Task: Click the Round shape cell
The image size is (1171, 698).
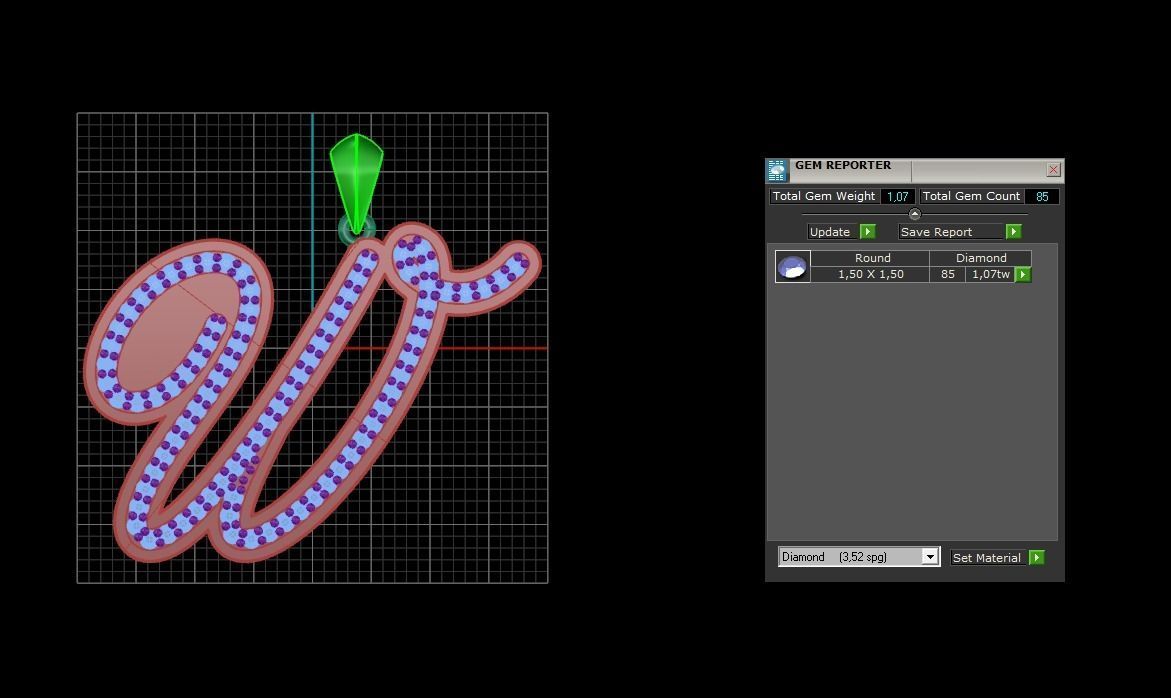Action: coord(871,258)
